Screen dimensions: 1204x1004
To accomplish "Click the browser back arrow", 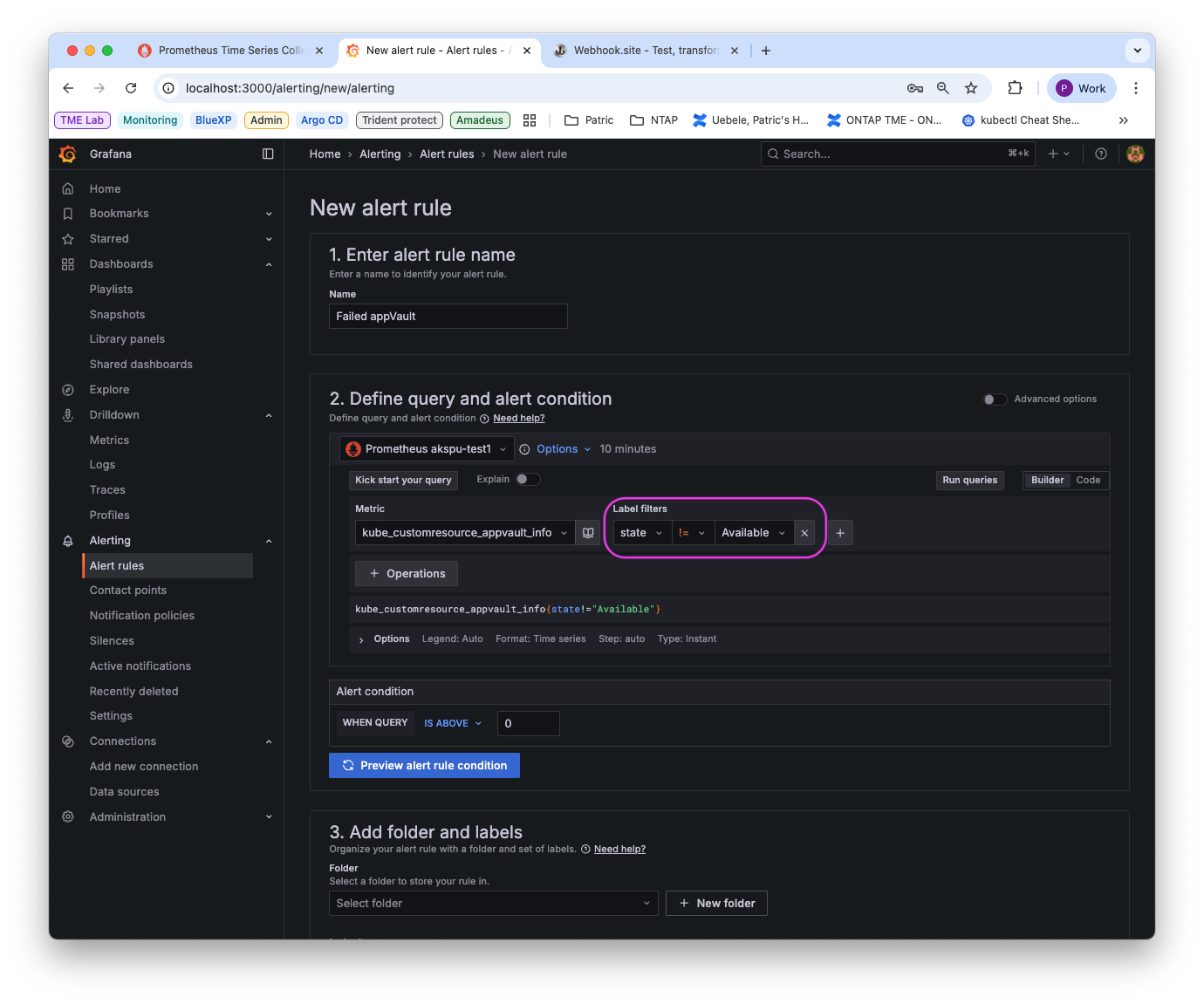I will click(x=68, y=88).
